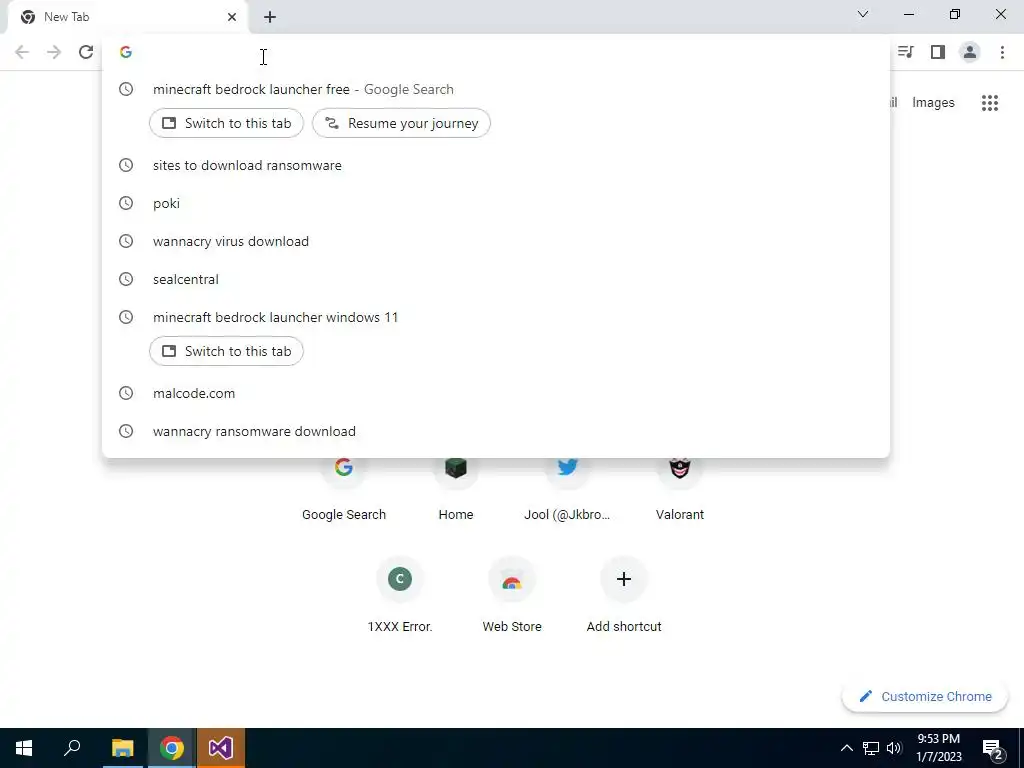Open Windows taskbar search
Viewport: 1024px width, 768px height.
[72, 748]
